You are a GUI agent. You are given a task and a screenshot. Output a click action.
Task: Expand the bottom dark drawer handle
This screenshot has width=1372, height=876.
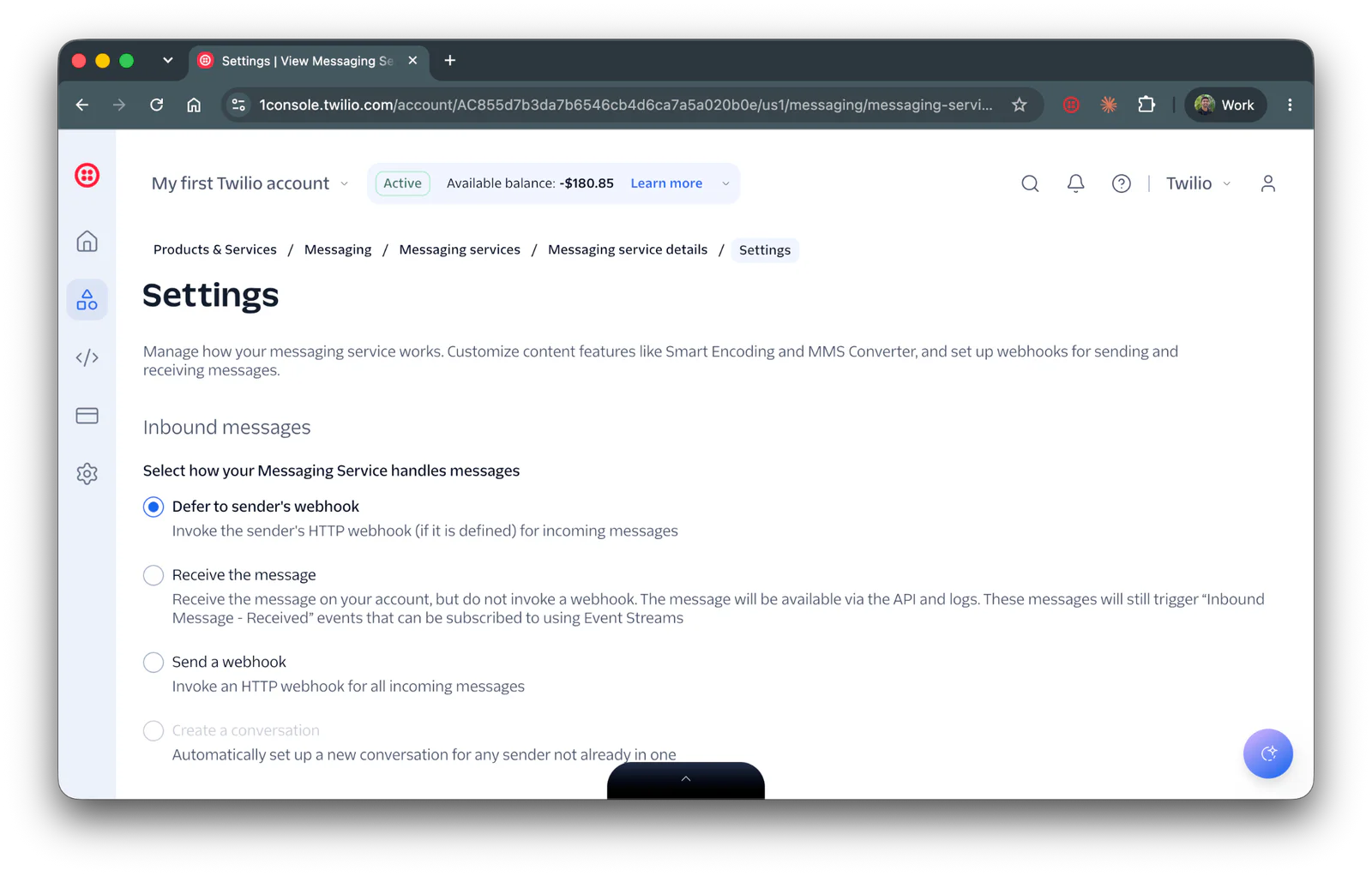pos(686,780)
